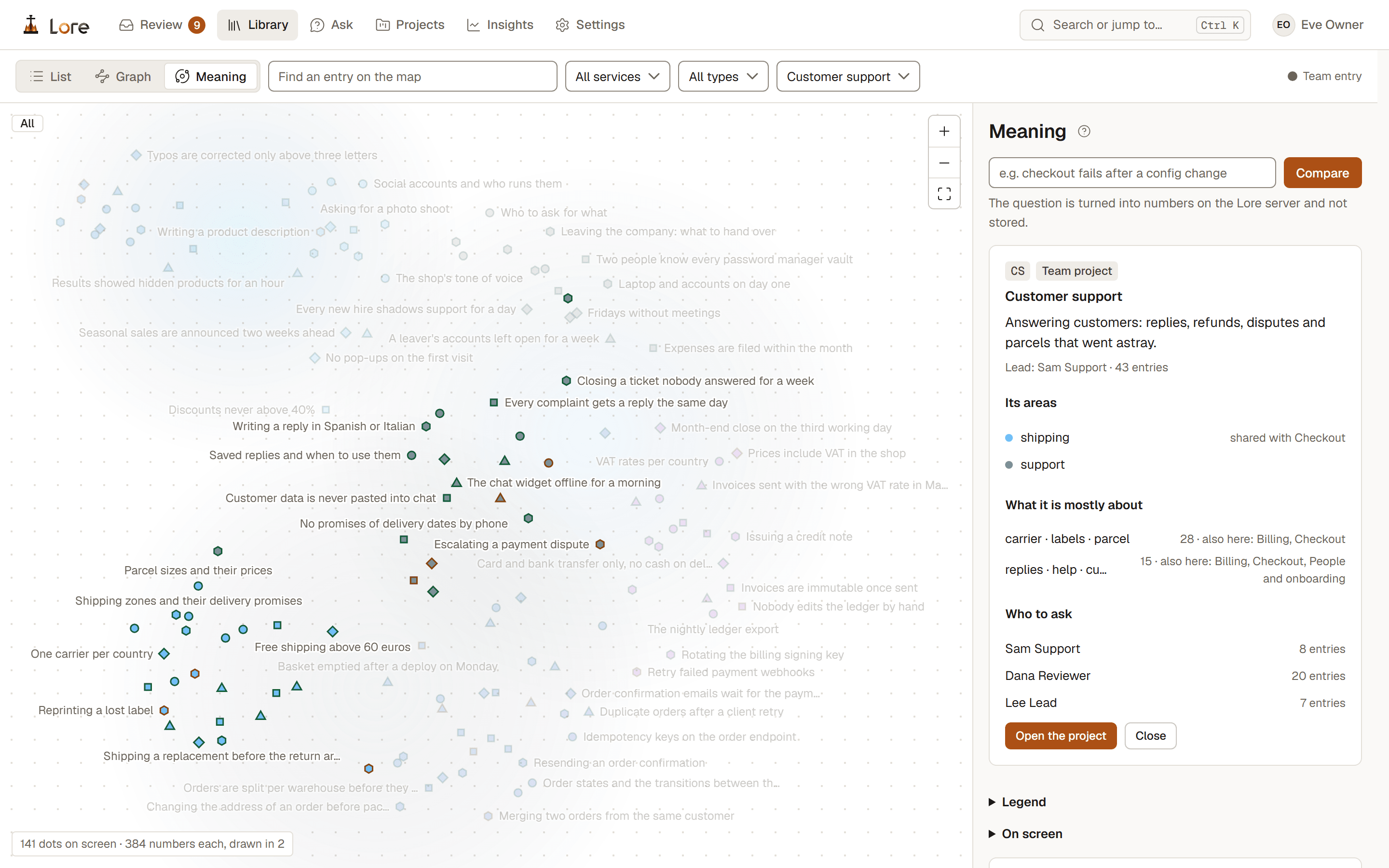The width and height of the screenshot is (1389, 868).
Task: Zoom in on the map with plus icon
Action: (944, 132)
